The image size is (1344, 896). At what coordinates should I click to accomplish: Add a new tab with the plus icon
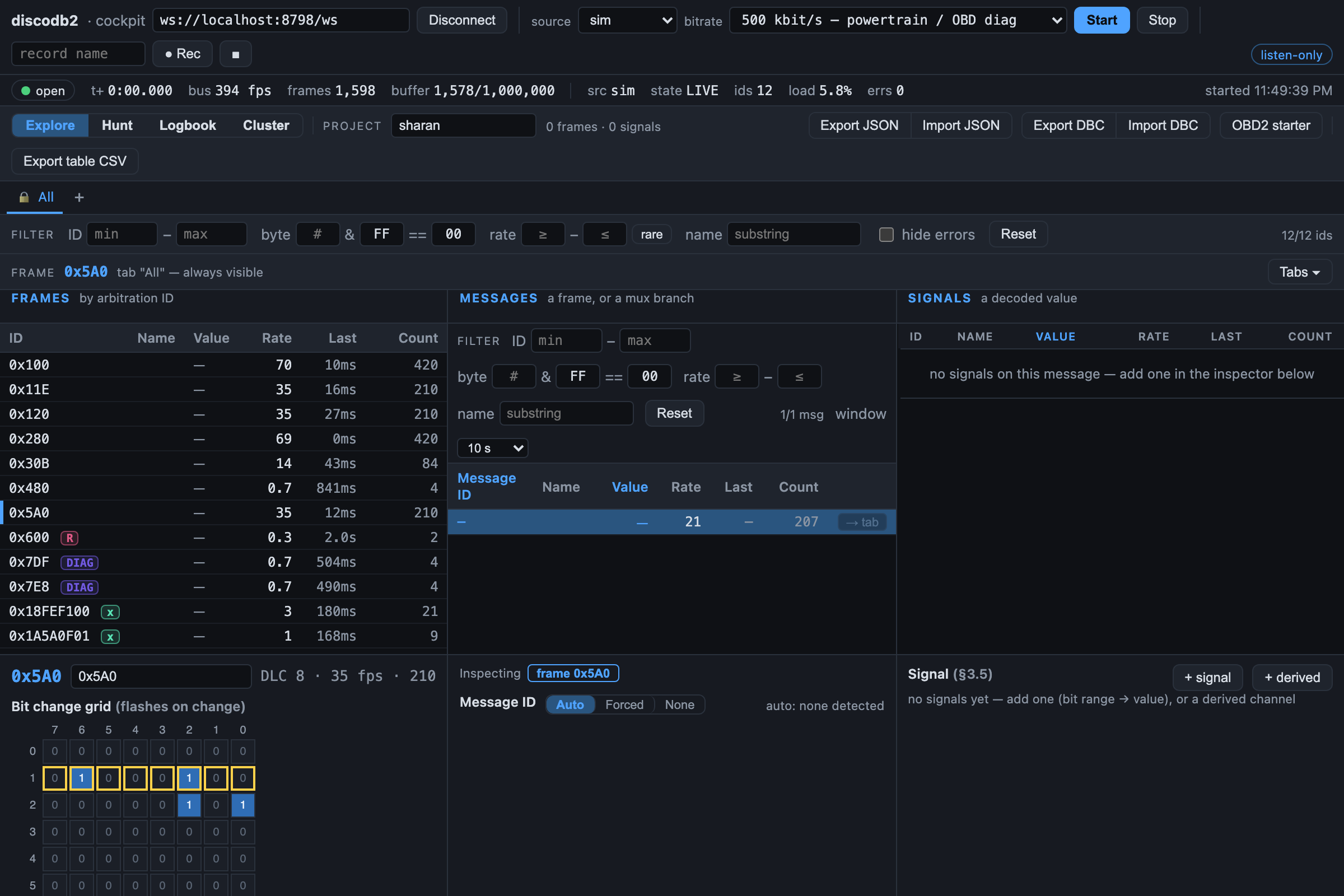[x=80, y=197]
